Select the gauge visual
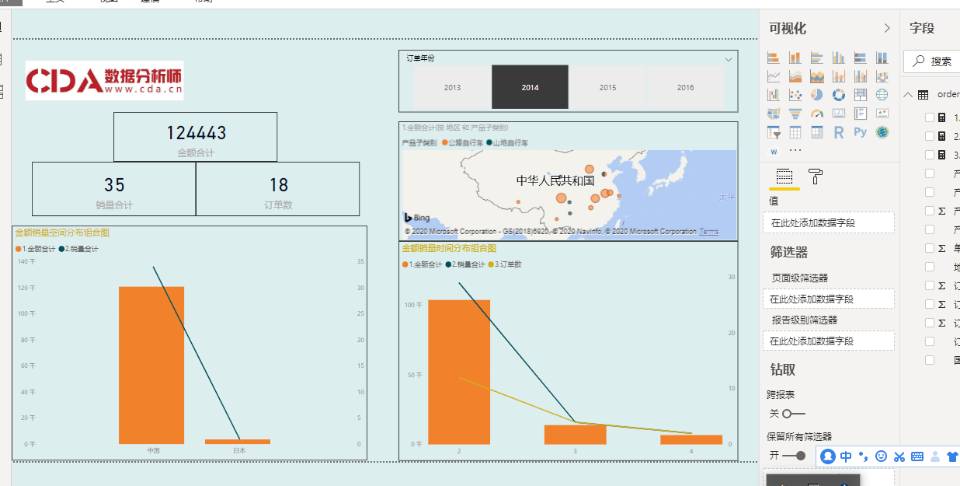The width and height of the screenshot is (960, 486). [x=817, y=113]
